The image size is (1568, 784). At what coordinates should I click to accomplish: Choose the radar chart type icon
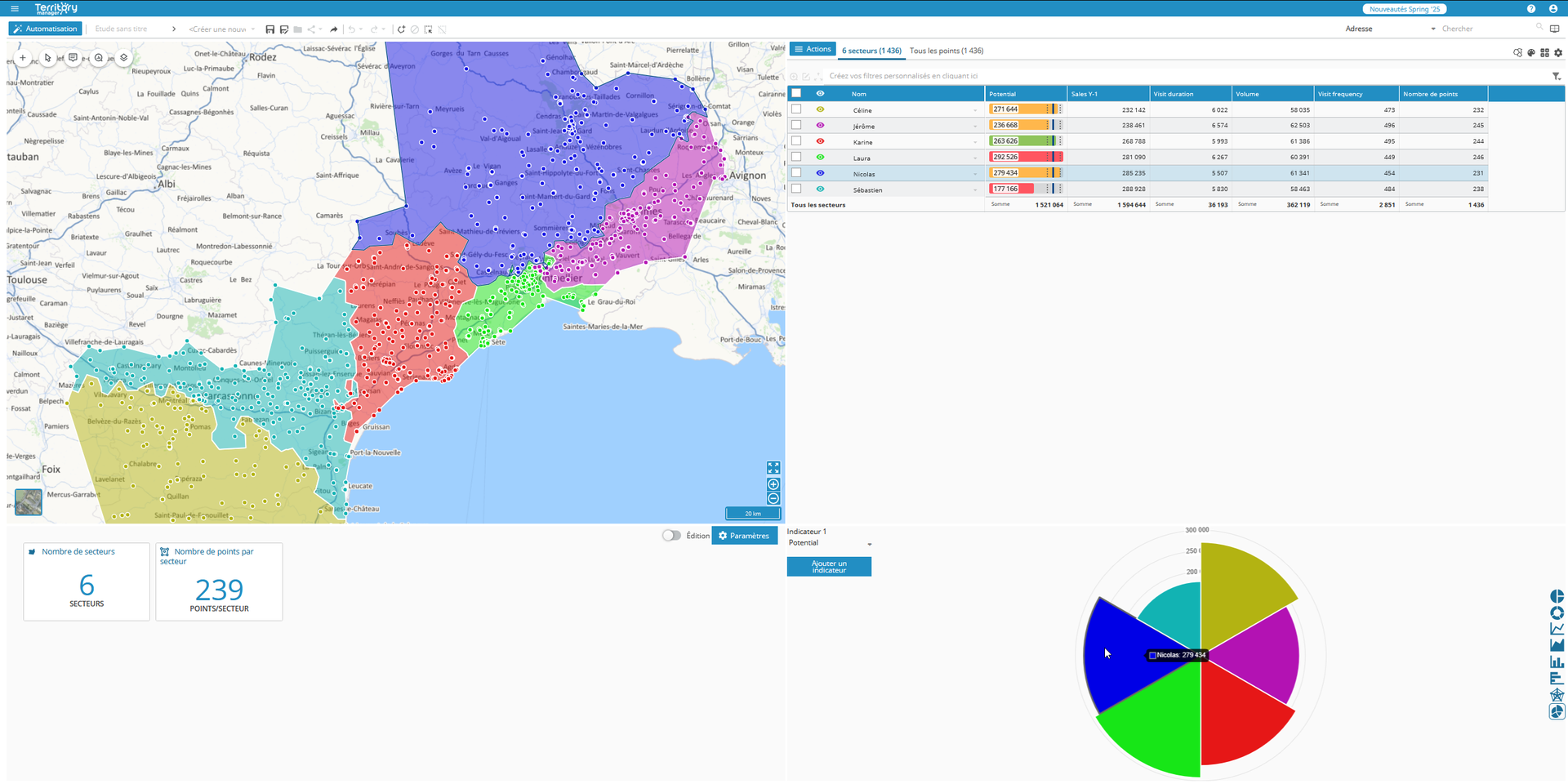(x=1557, y=695)
